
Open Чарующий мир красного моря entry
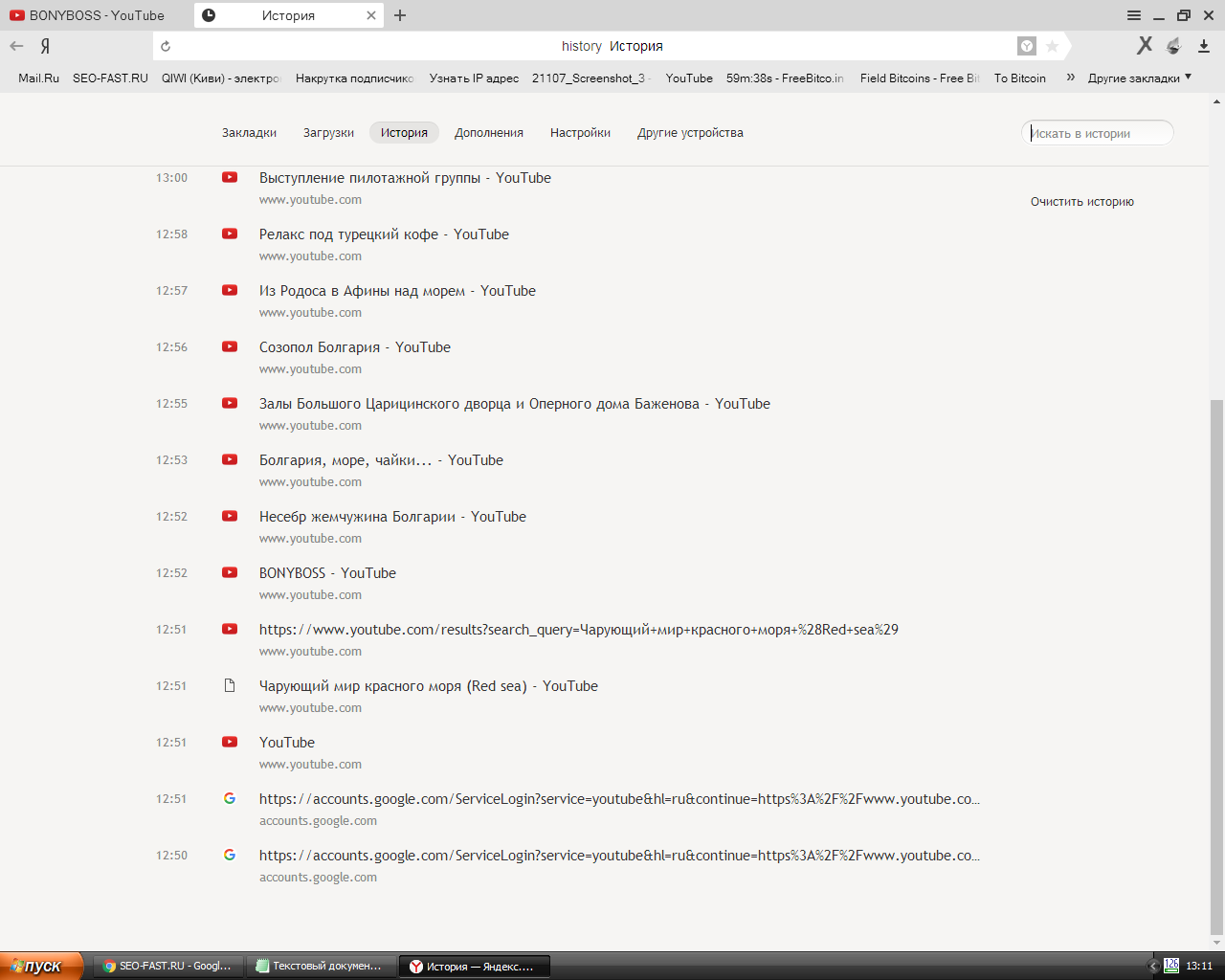click(x=429, y=686)
